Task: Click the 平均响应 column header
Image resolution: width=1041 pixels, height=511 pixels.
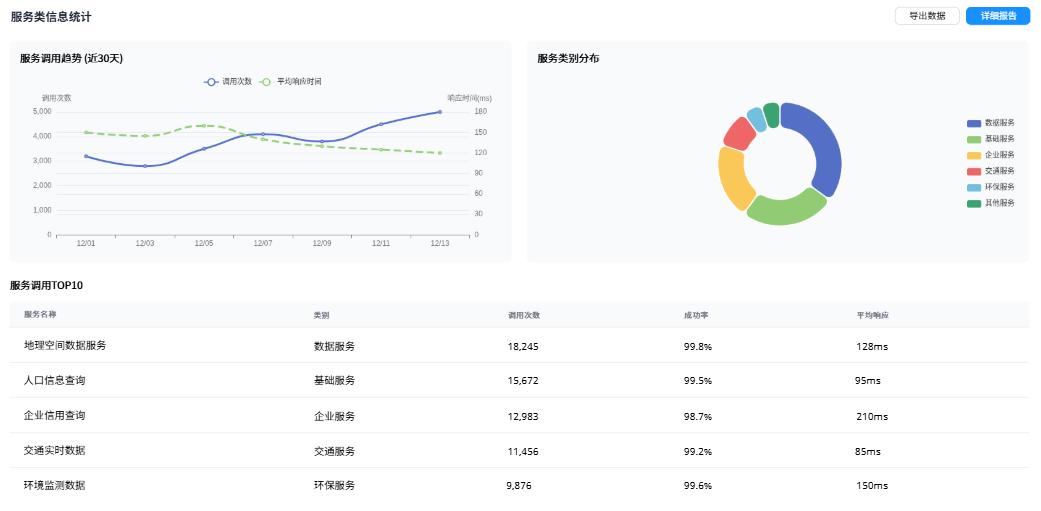Action: 872,315
